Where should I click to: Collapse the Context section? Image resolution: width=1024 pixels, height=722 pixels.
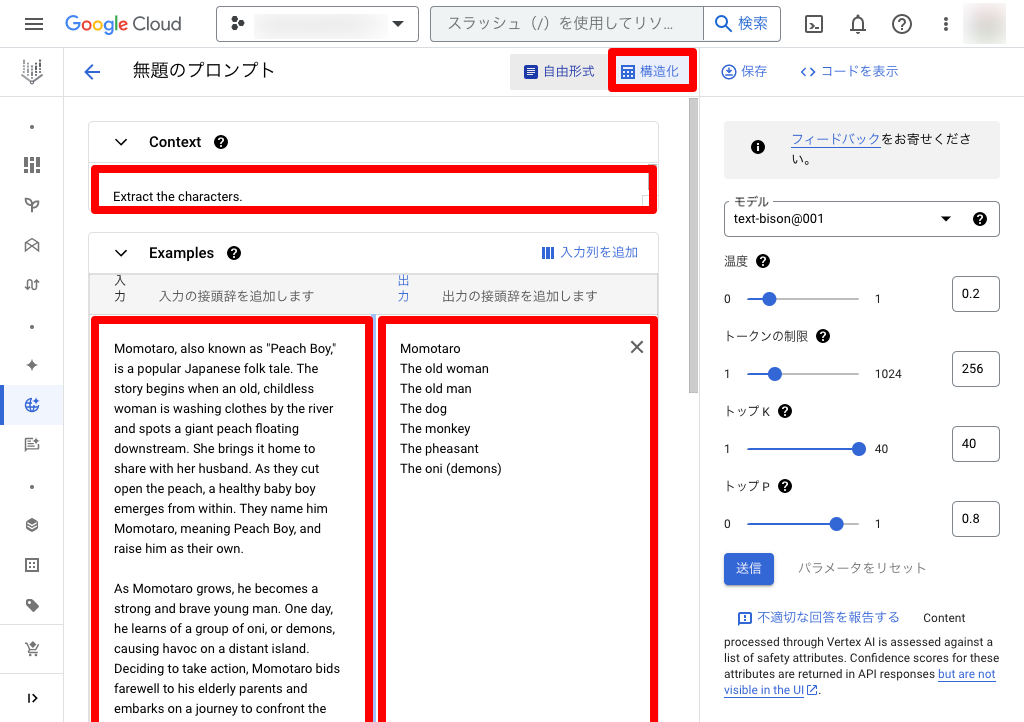[x=121, y=142]
